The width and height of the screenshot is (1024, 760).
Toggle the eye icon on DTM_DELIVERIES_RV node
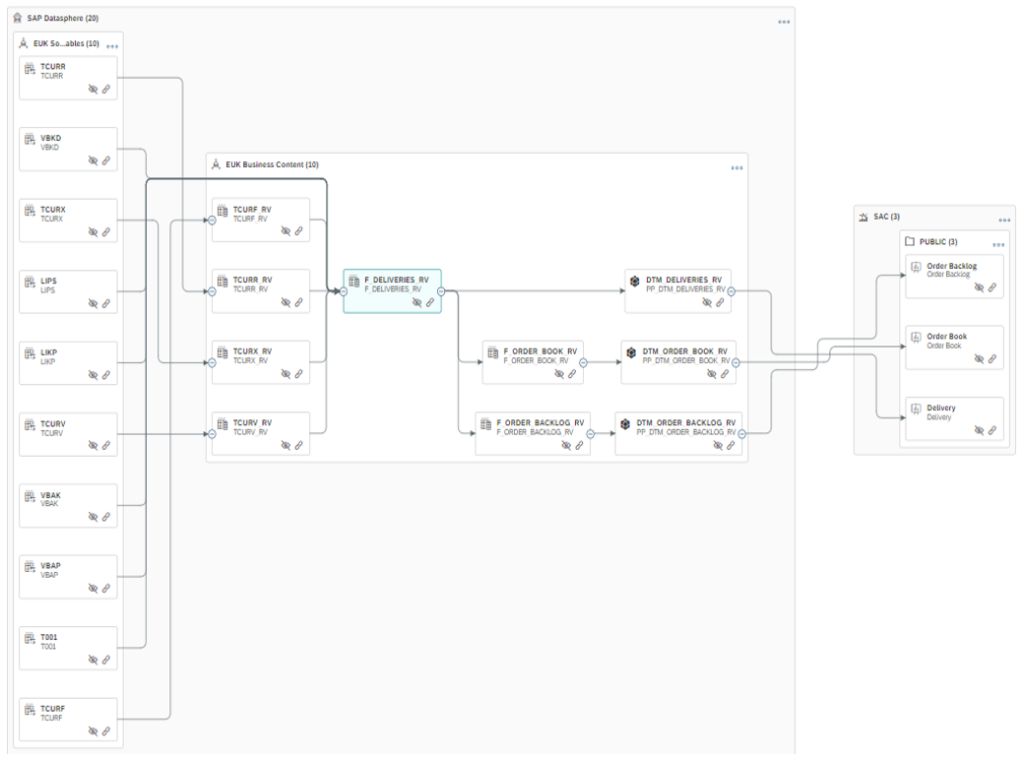point(707,302)
